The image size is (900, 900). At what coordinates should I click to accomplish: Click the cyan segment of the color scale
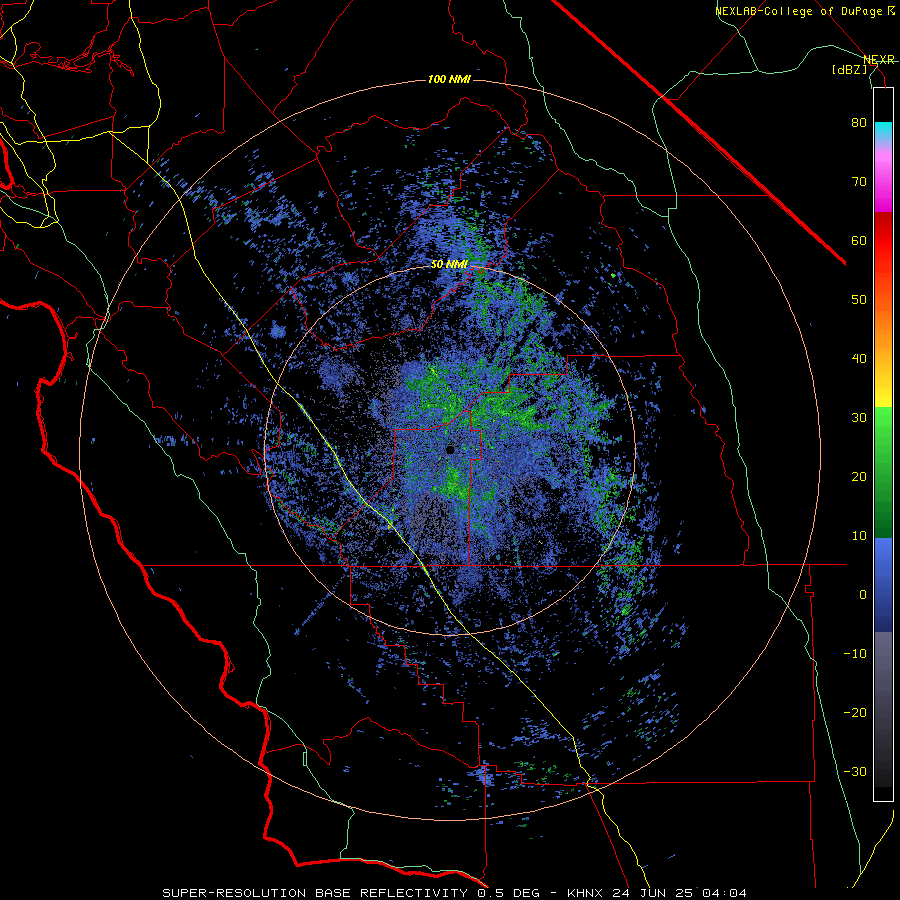(883, 131)
